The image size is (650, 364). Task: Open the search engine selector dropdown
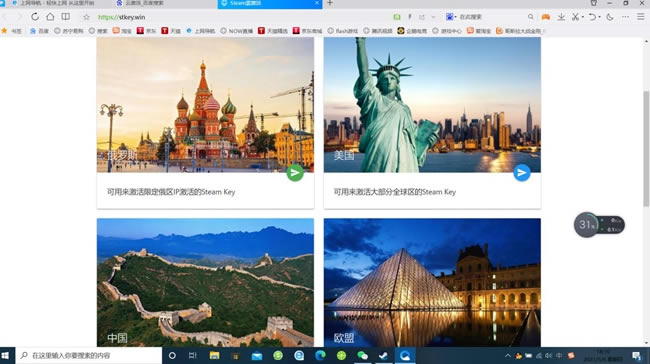click(451, 17)
